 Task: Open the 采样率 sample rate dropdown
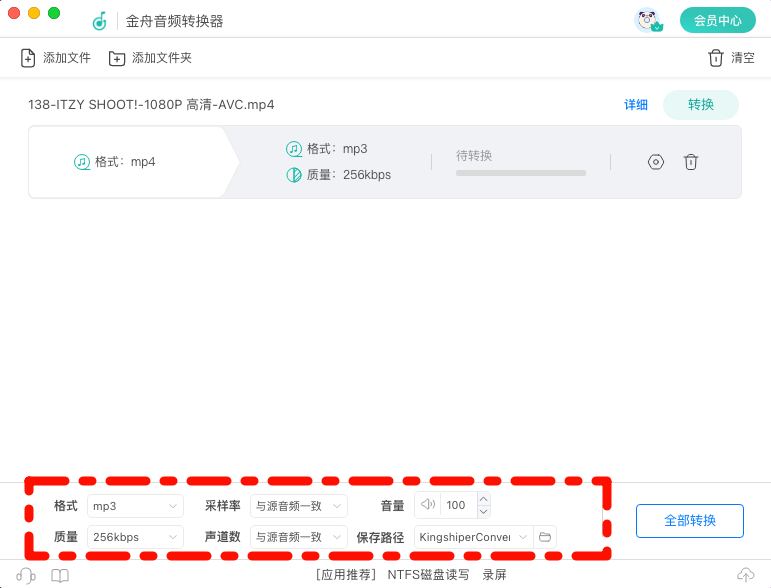(x=298, y=506)
